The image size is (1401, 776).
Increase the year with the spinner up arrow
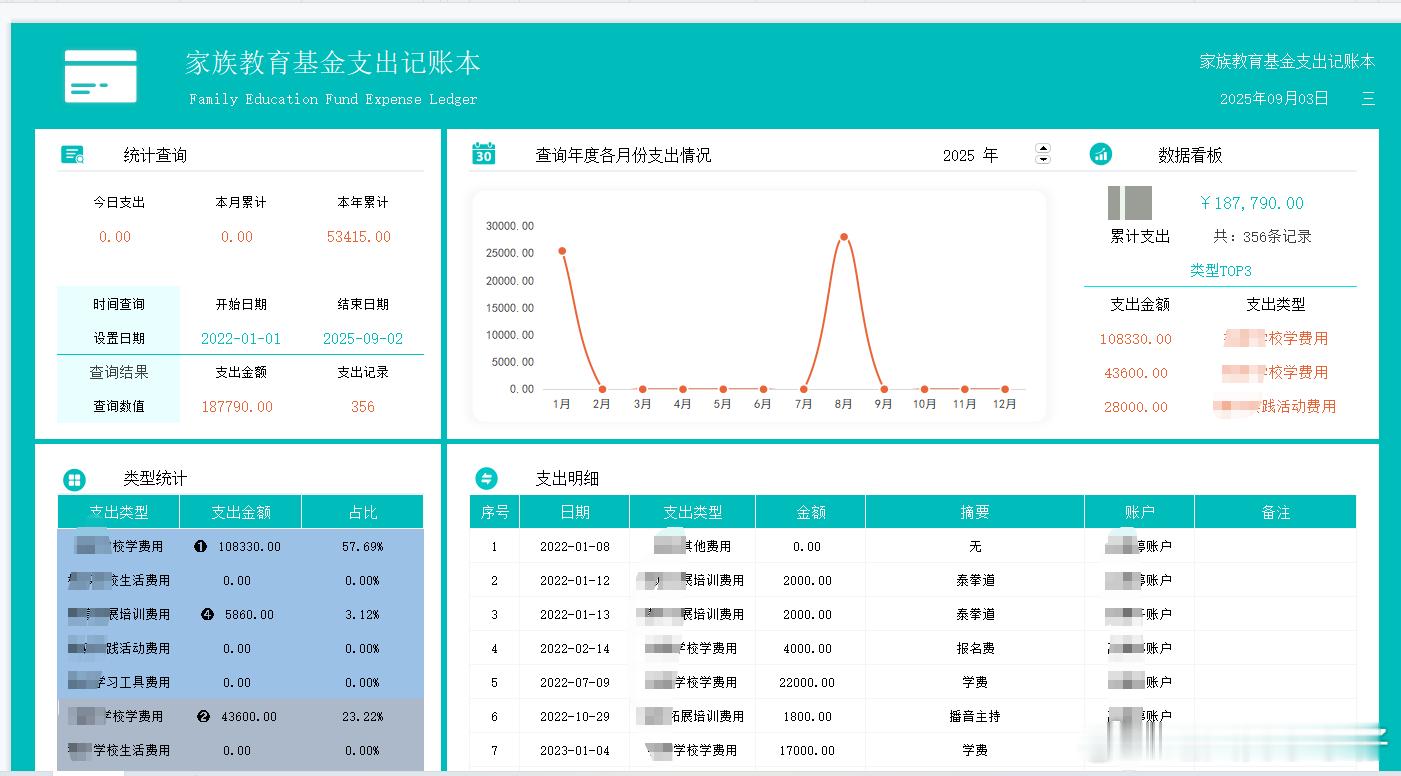1043,149
